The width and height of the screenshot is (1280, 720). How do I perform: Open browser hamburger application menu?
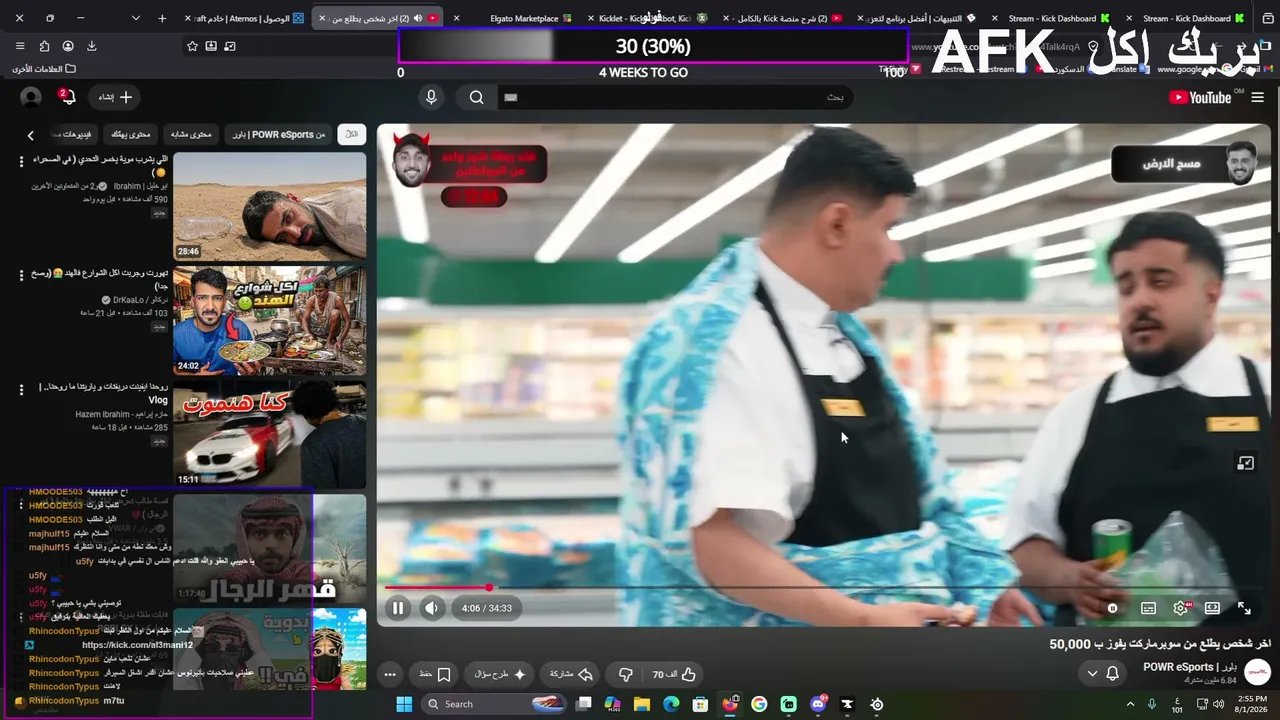coord(20,46)
